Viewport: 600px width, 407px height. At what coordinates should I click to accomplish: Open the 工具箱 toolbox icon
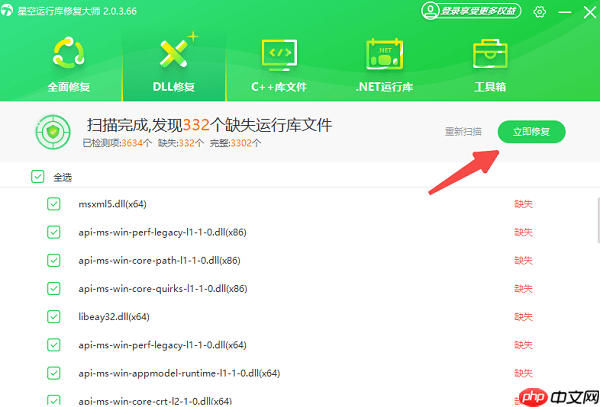point(490,54)
